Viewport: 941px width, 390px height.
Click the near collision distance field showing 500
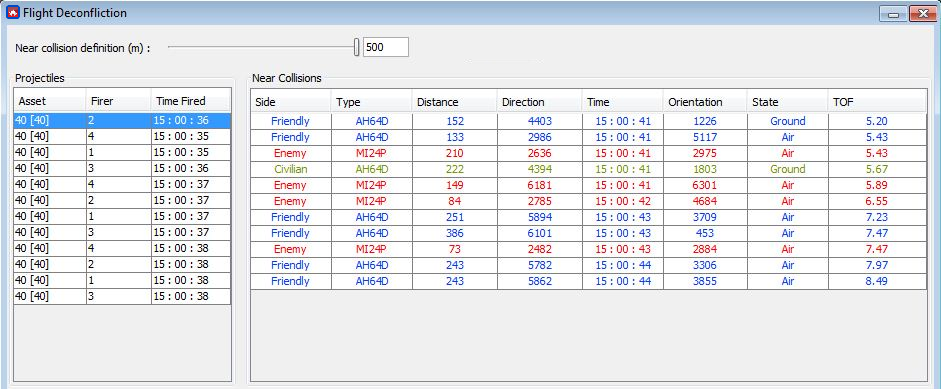tap(386, 47)
